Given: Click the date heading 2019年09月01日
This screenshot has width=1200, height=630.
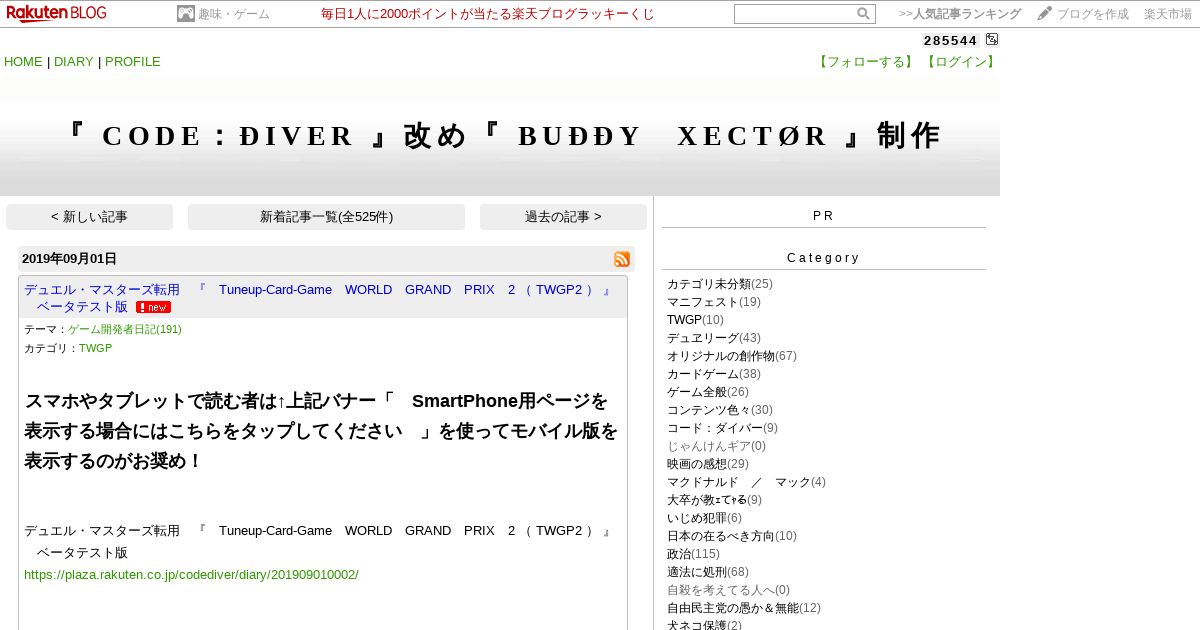Looking at the screenshot, I should (69, 259).
